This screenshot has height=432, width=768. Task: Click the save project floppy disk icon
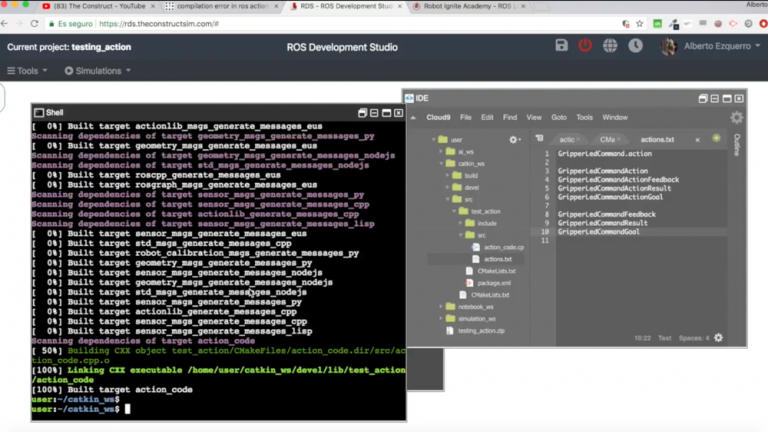pos(561,46)
